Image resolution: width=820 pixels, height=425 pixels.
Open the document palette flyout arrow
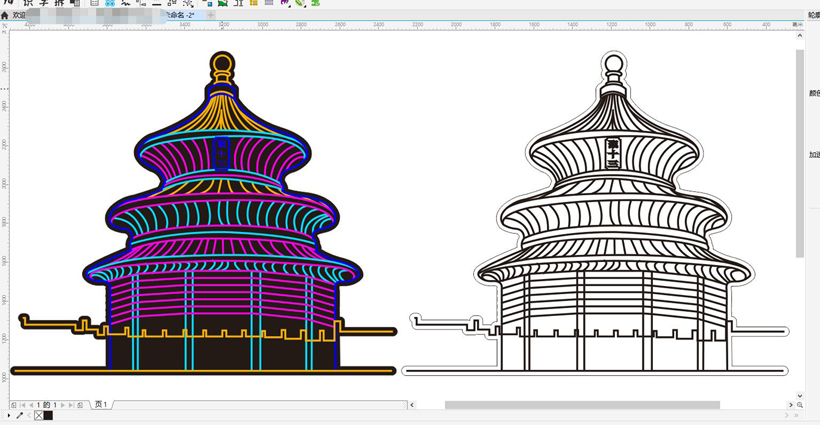(x=8, y=416)
